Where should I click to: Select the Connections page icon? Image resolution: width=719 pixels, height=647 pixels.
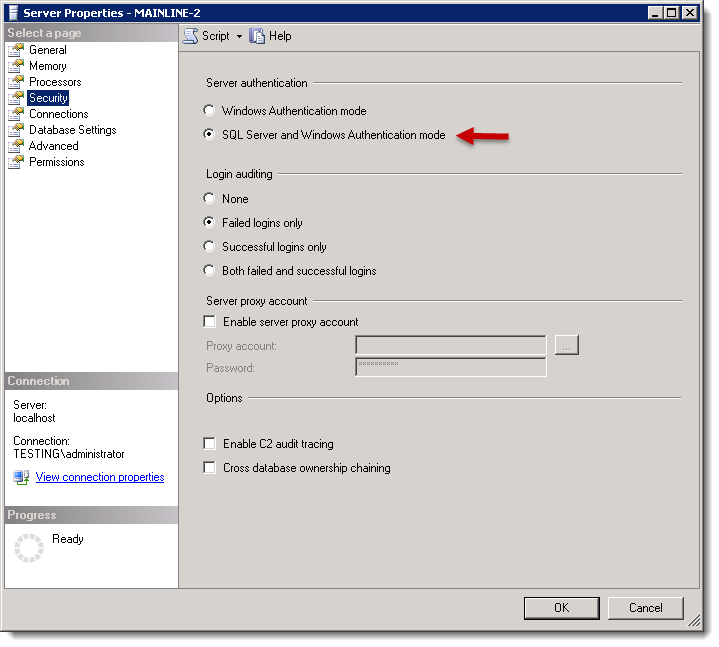pyautogui.click(x=16, y=114)
